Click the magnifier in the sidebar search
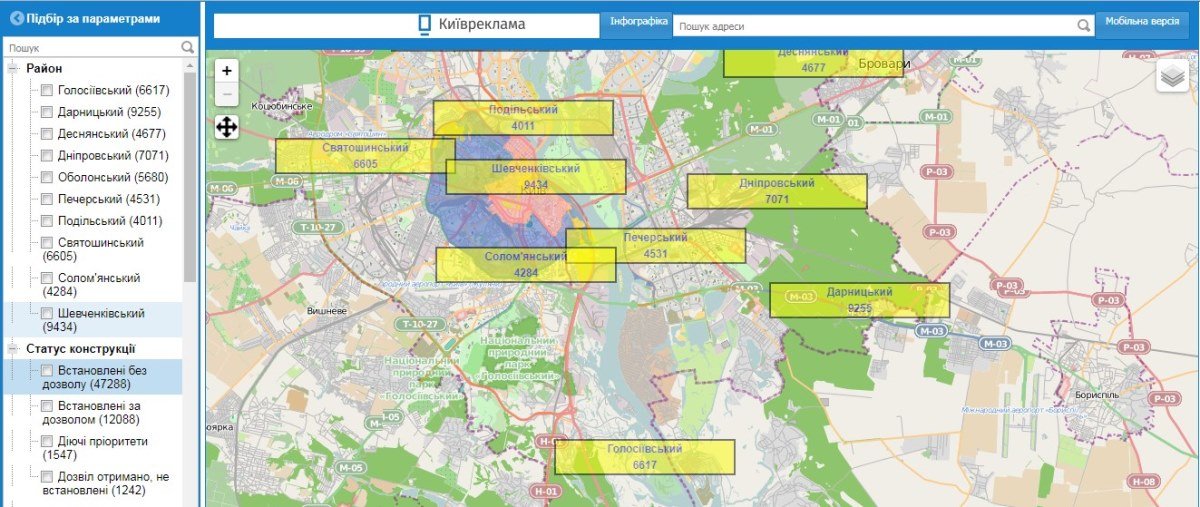Image resolution: width=1200 pixels, height=507 pixels. [x=188, y=47]
